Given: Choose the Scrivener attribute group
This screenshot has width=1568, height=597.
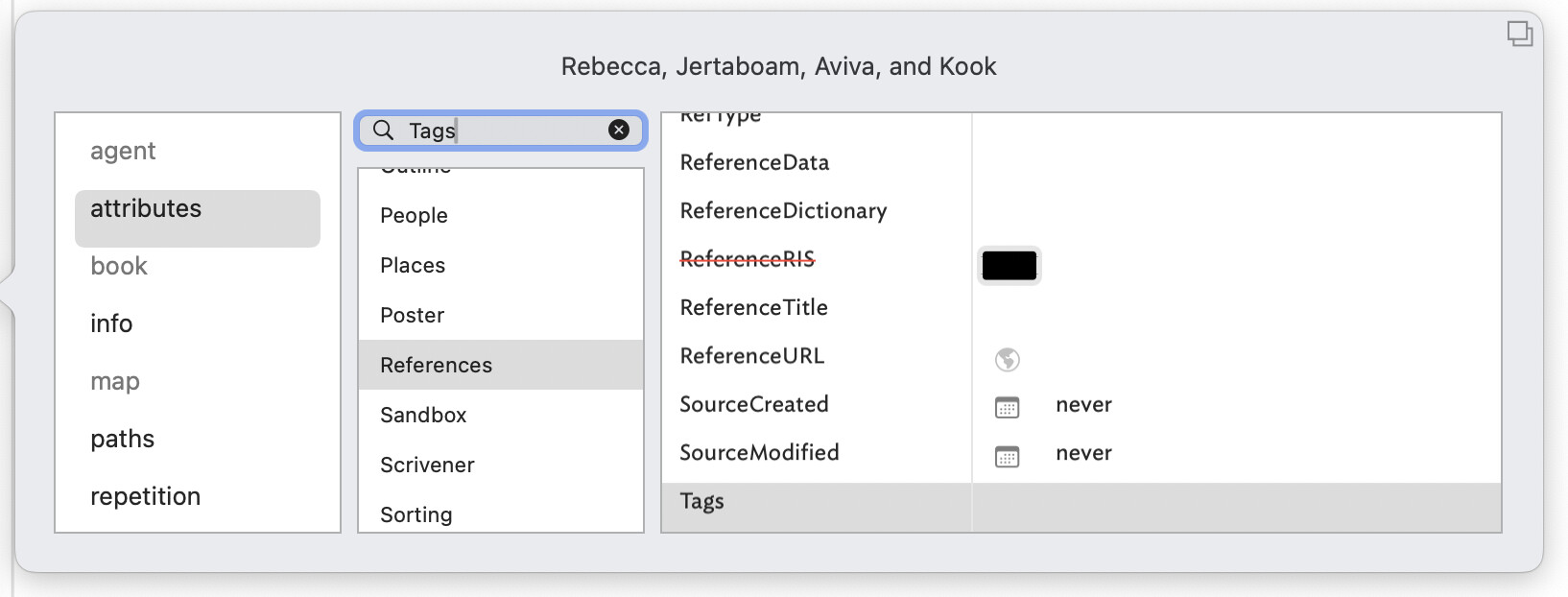Looking at the screenshot, I should [427, 466].
